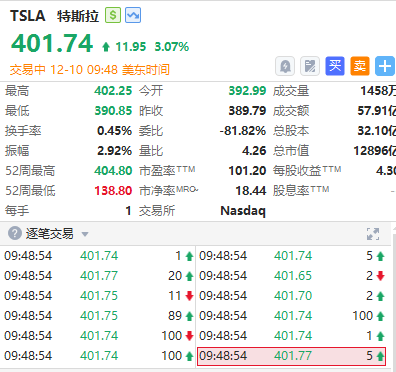396x372 pixels.
Task: Click the trading status time line
Action: click(90, 70)
